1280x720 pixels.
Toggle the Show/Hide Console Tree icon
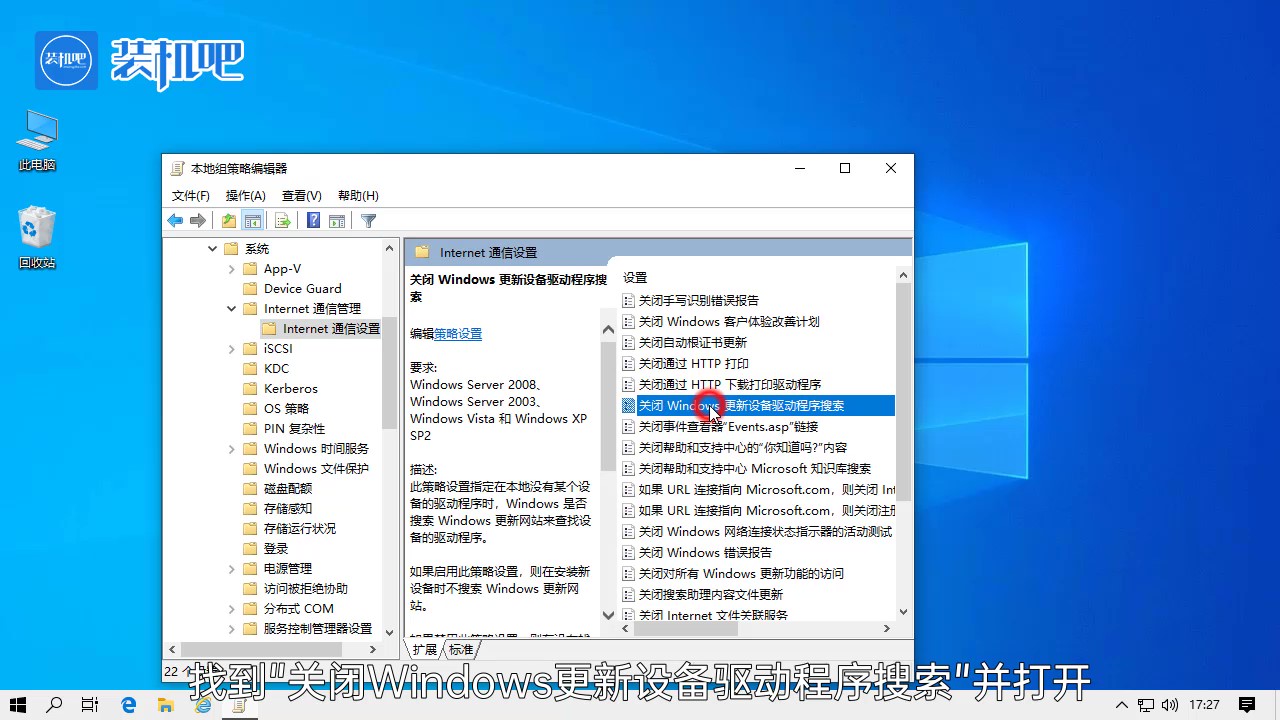(x=252, y=220)
